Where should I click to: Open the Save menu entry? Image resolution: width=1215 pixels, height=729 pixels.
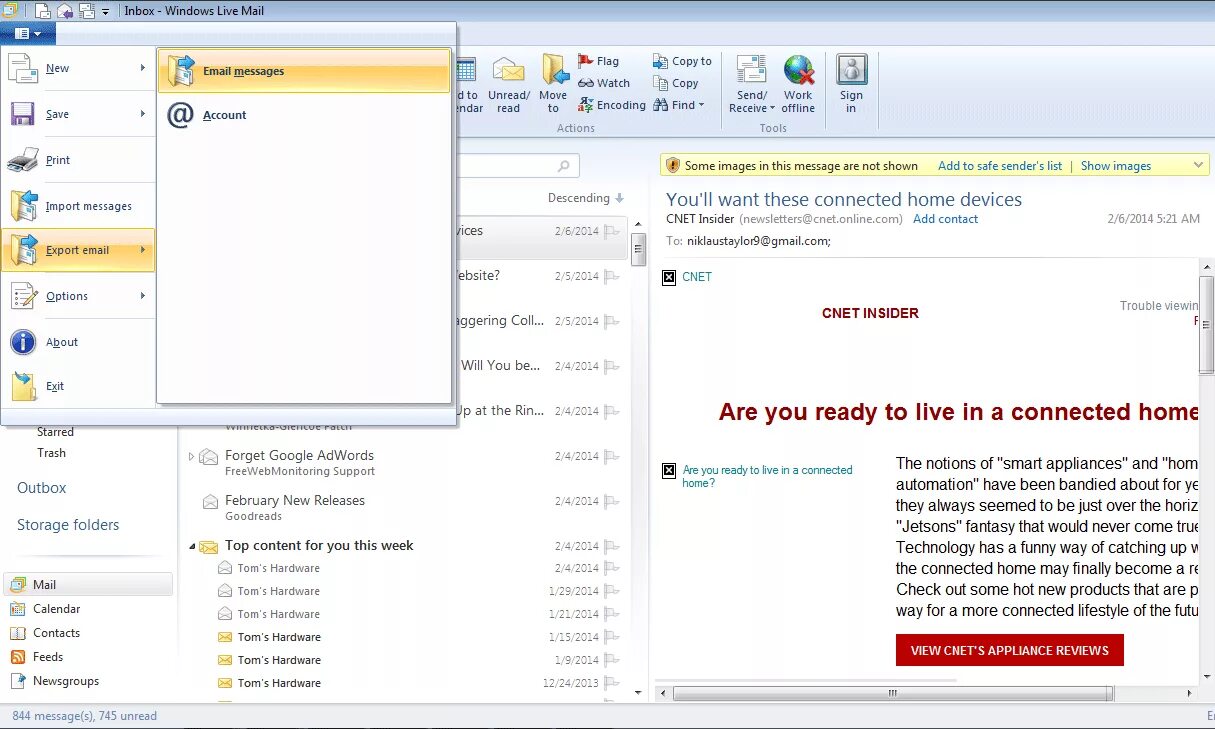click(78, 114)
